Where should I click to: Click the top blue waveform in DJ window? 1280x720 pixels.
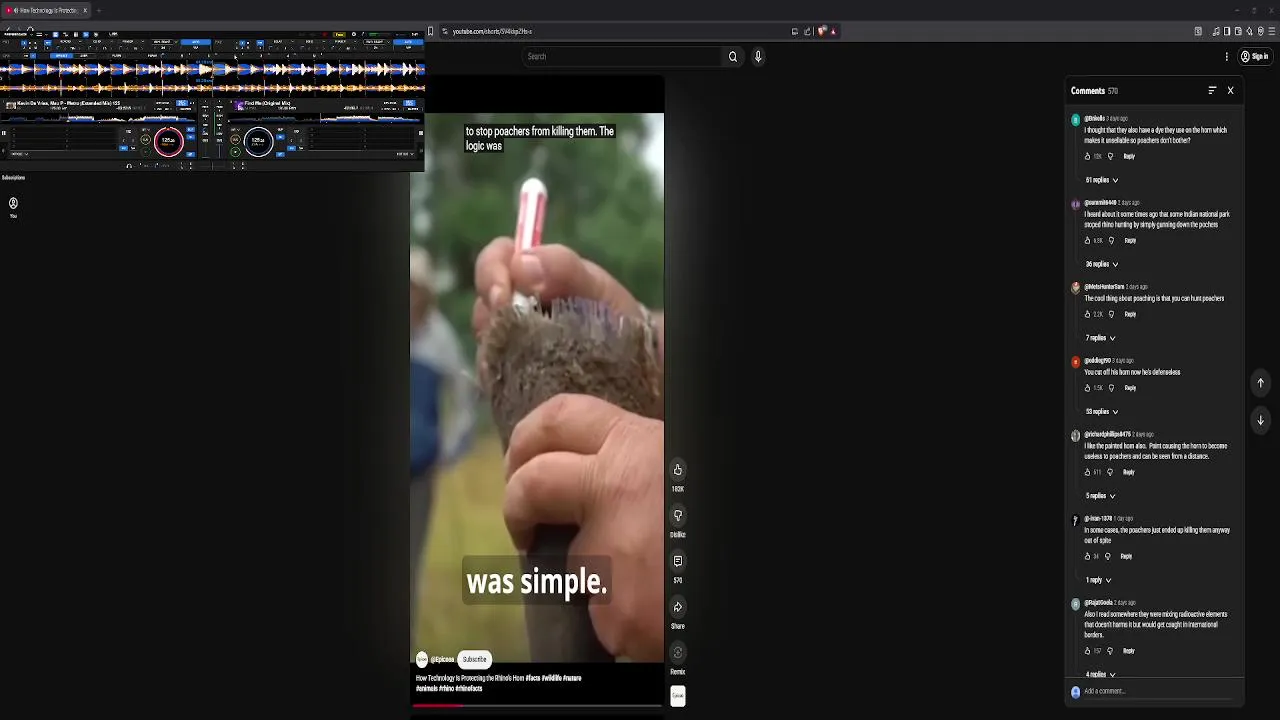coord(212,70)
